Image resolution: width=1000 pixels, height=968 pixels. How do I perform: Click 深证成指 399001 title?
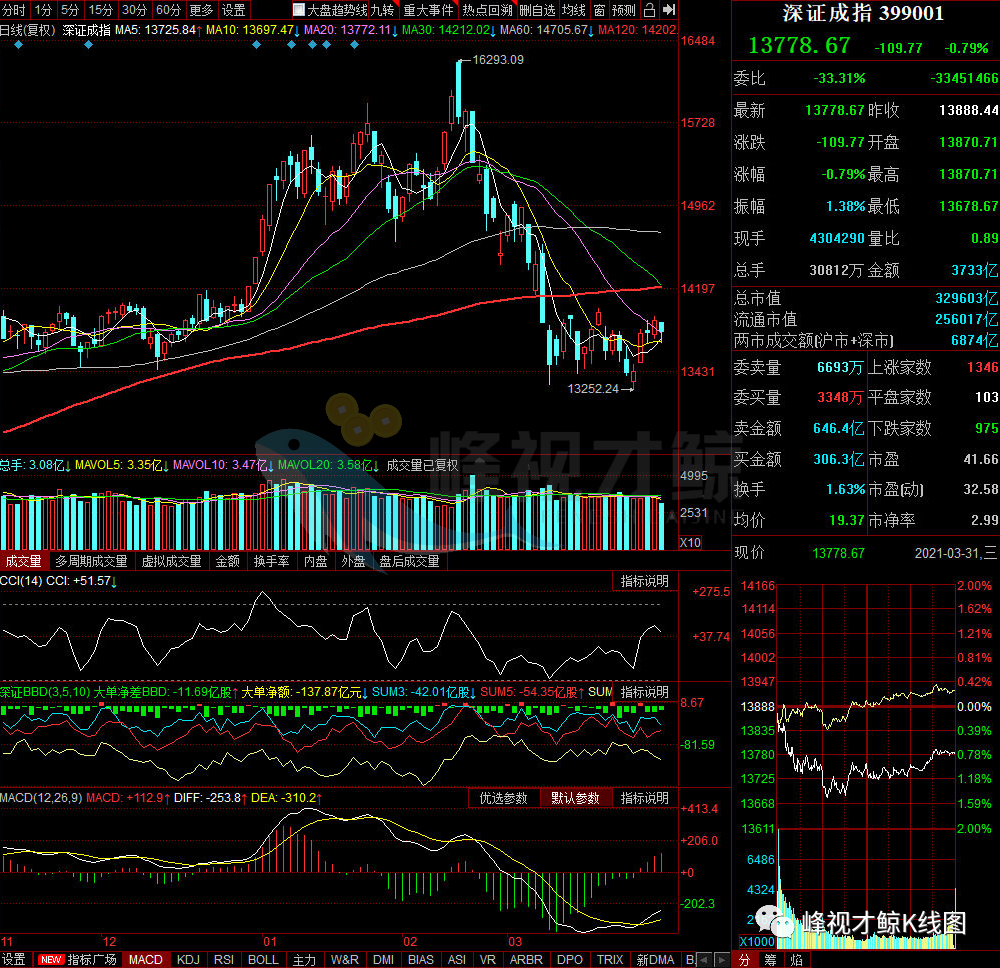tap(864, 13)
